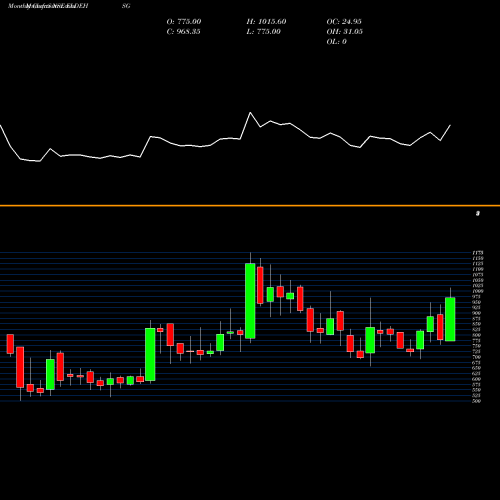The height and width of the screenshot is (500, 500).
Task: Click the low value "L: 775.00"
Action: pyautogui.click(x=263, y=32)
